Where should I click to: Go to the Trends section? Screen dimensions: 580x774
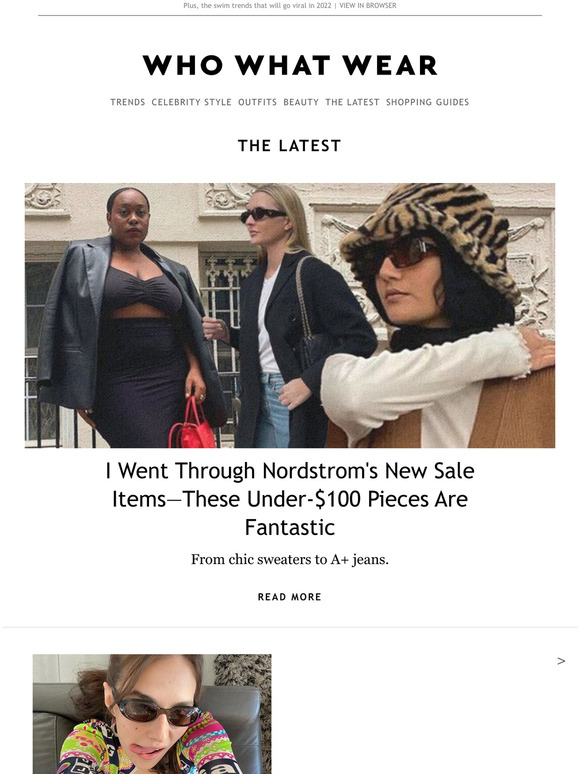click(x=128, y=102)
